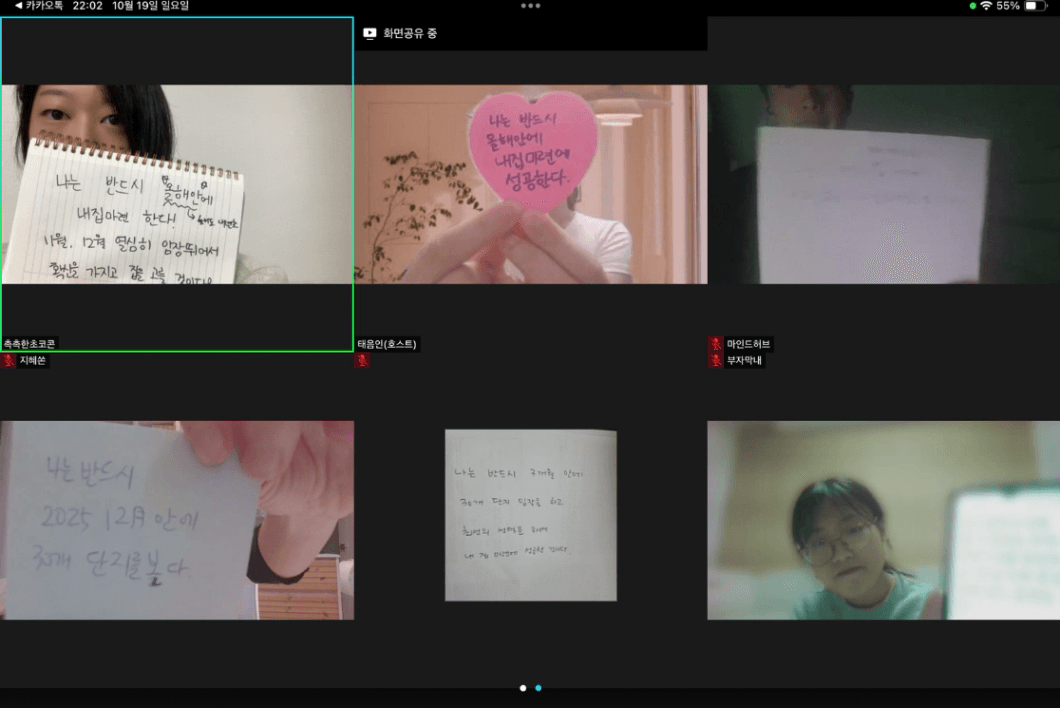Select the 촉촉한초코콘 name label

pyautogui.click(x=30, y=344)
